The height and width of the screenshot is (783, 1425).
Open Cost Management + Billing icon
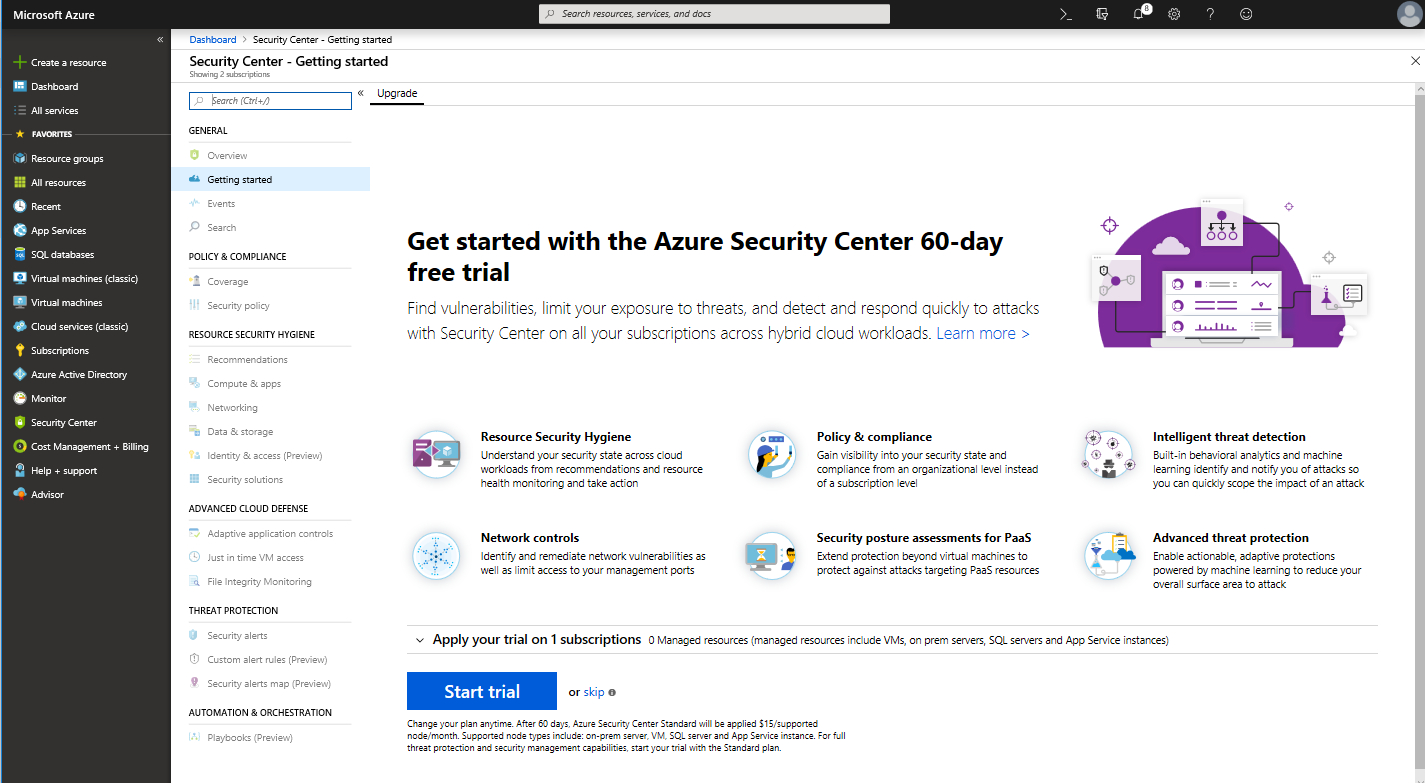tap(20, 446)
